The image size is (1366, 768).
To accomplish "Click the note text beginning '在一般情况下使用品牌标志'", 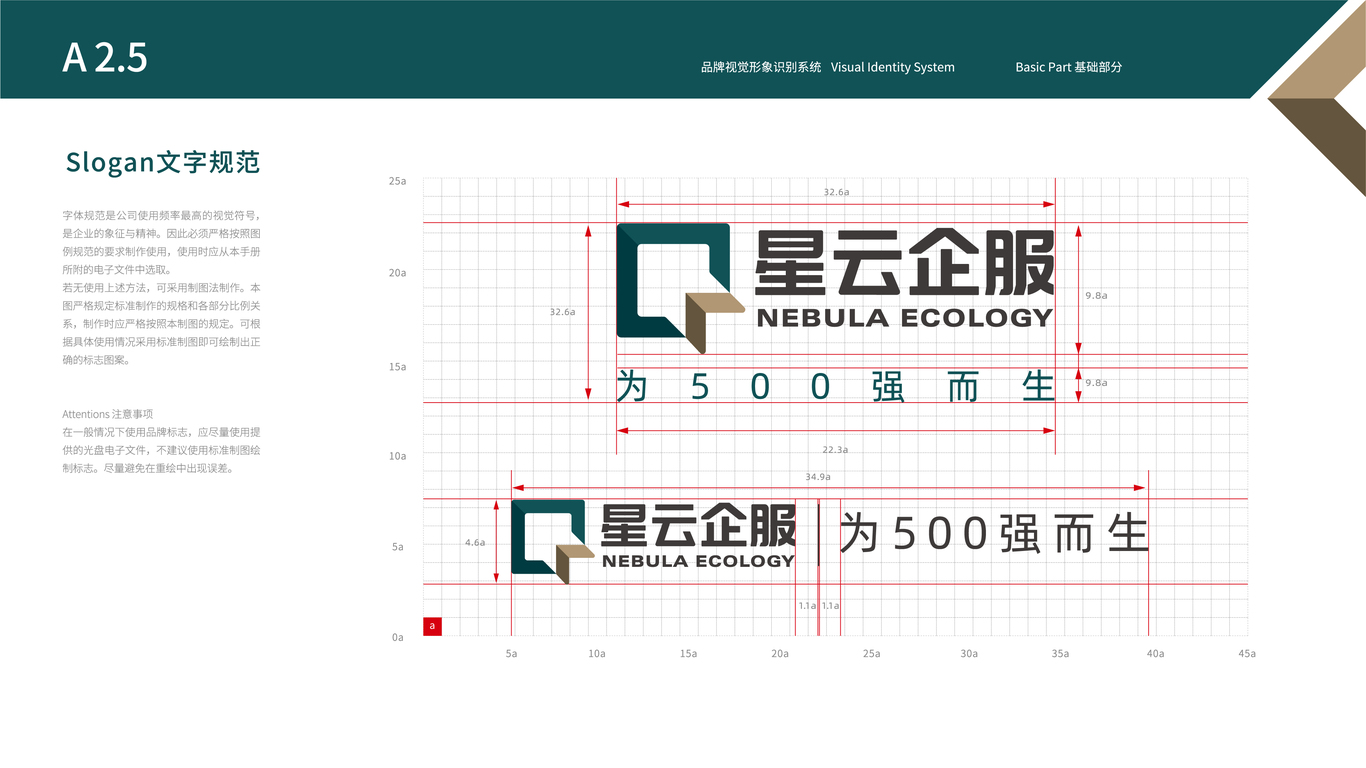I will (x=162, y=450).
